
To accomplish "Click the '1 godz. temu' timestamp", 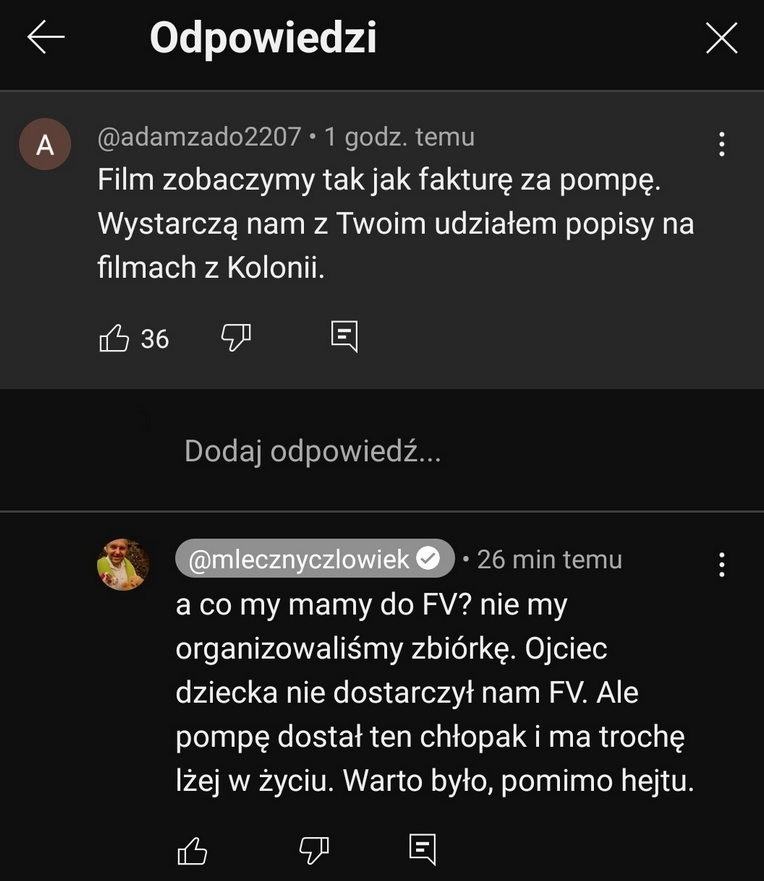I will [399, 137].
